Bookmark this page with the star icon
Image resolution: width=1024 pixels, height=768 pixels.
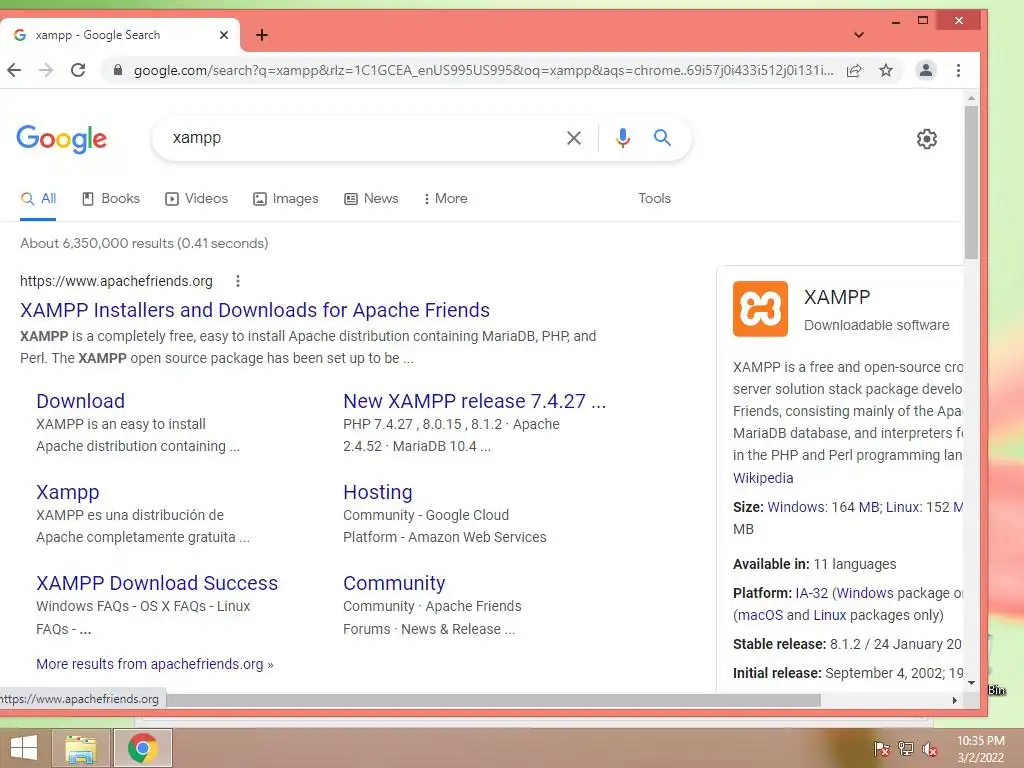[x=886, y=70]
